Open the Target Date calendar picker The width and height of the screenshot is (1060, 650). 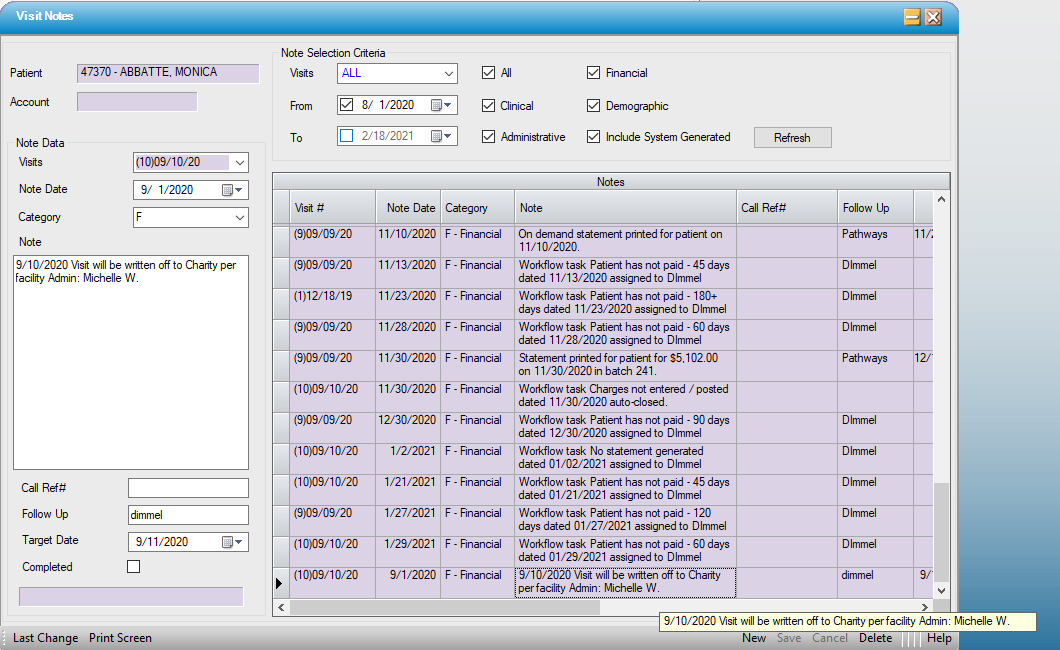tap(231, 542)
